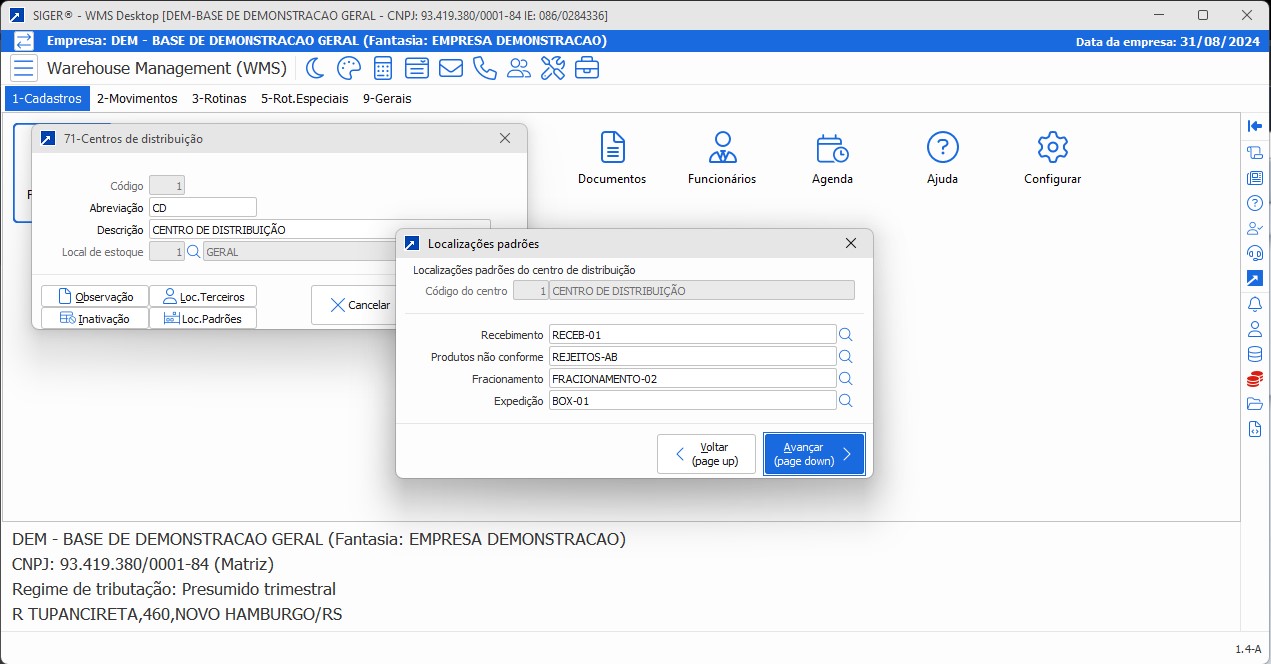
Task: Collapse the right sidebar panel arrow
Action: 1255,126
